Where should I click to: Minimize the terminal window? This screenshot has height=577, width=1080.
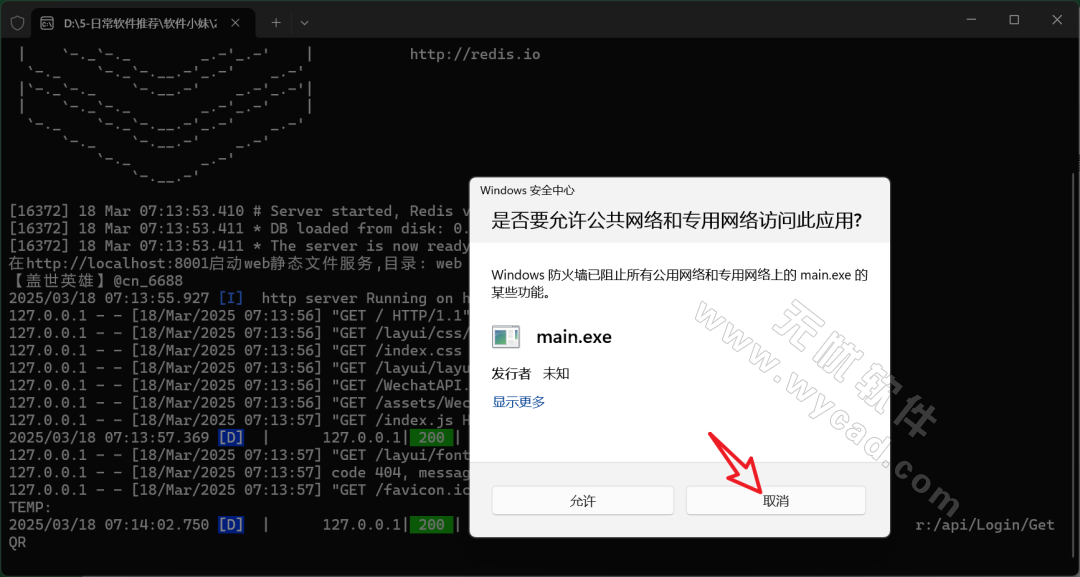click(x=967, y=20)
